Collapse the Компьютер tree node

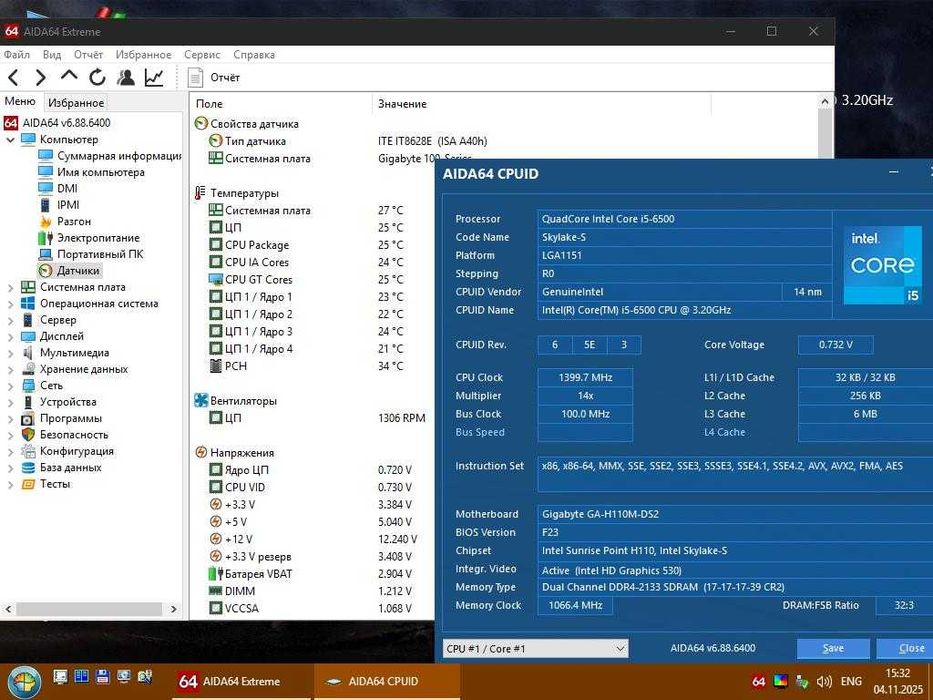[x=10, y=140]
